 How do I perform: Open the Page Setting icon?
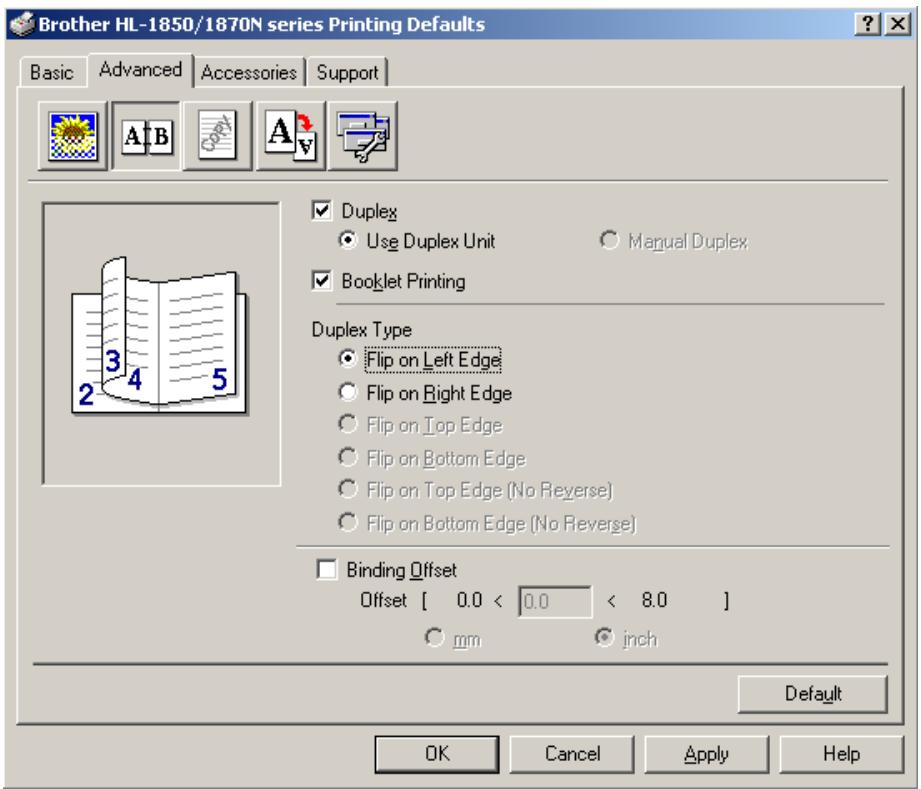[x=291, y=136]
